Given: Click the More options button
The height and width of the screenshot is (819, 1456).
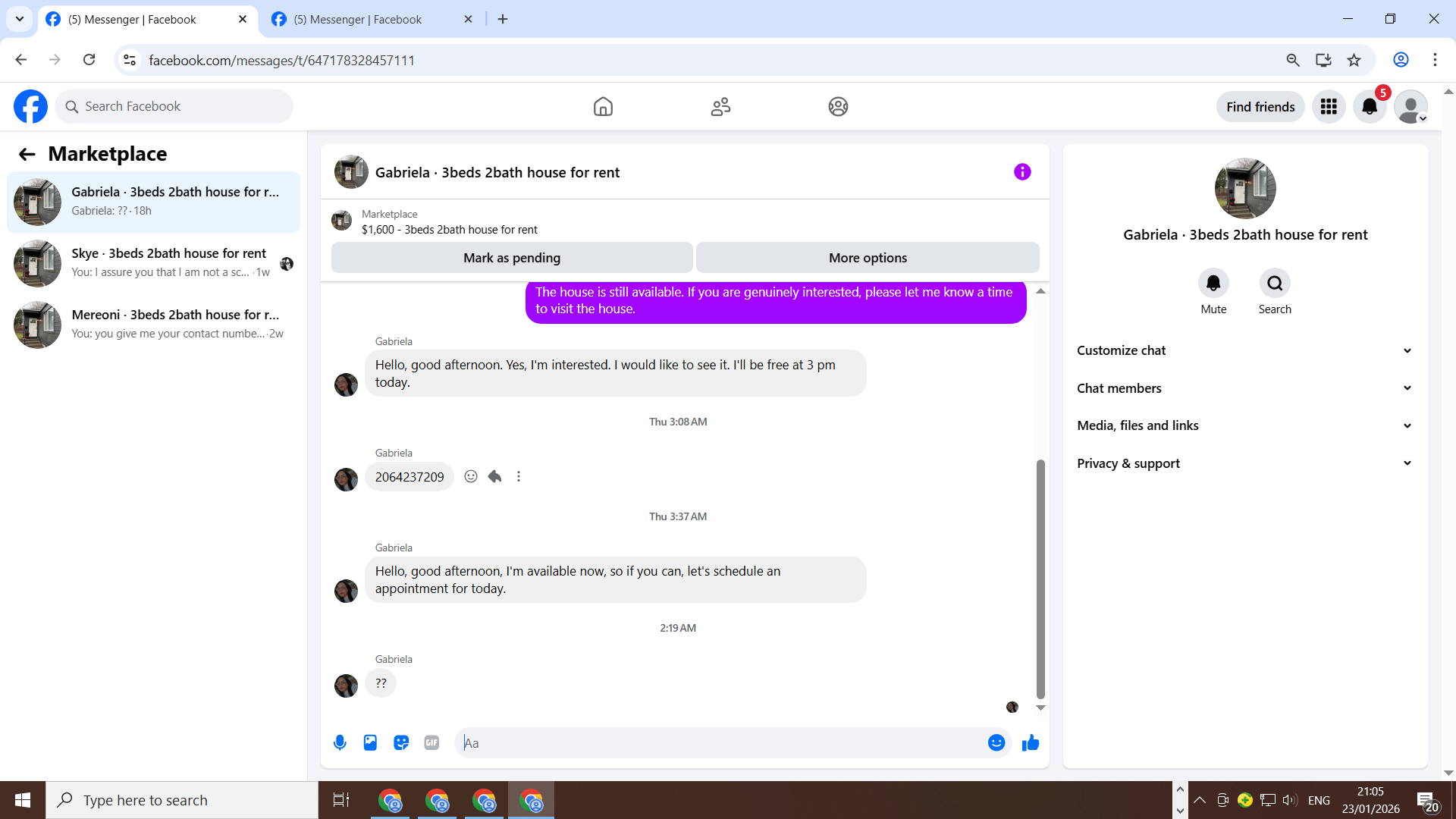Looking at the screenshot, I should point(868,258).
